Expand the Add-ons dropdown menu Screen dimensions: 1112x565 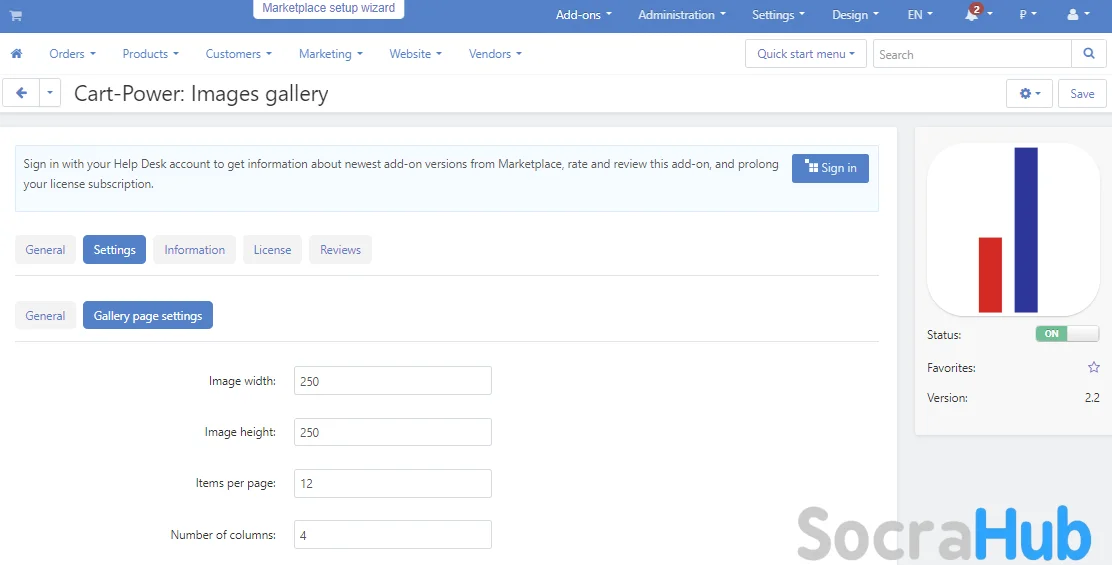click(x=583, y=15)
